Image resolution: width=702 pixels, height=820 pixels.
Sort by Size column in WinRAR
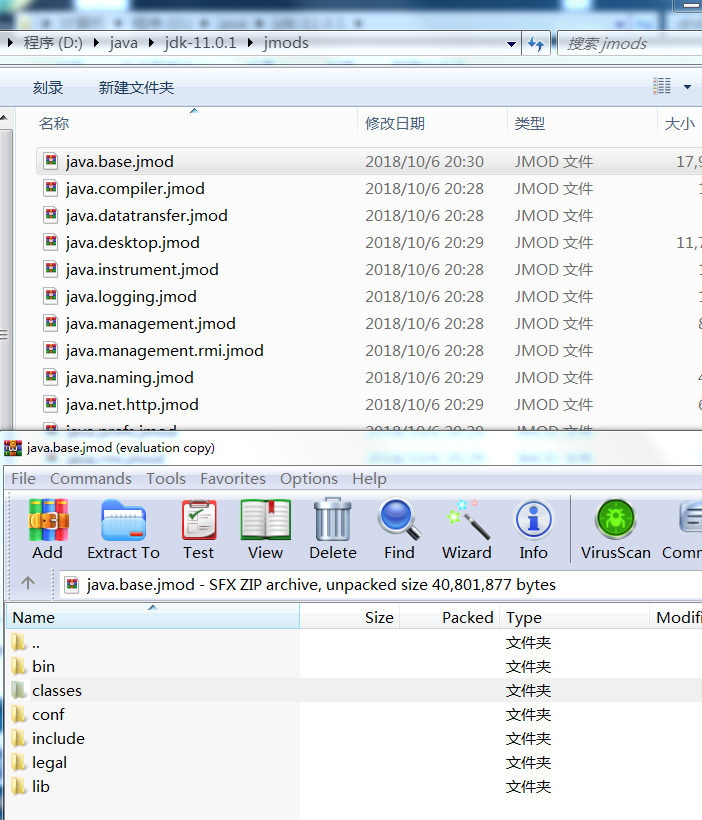coord(349,617)
